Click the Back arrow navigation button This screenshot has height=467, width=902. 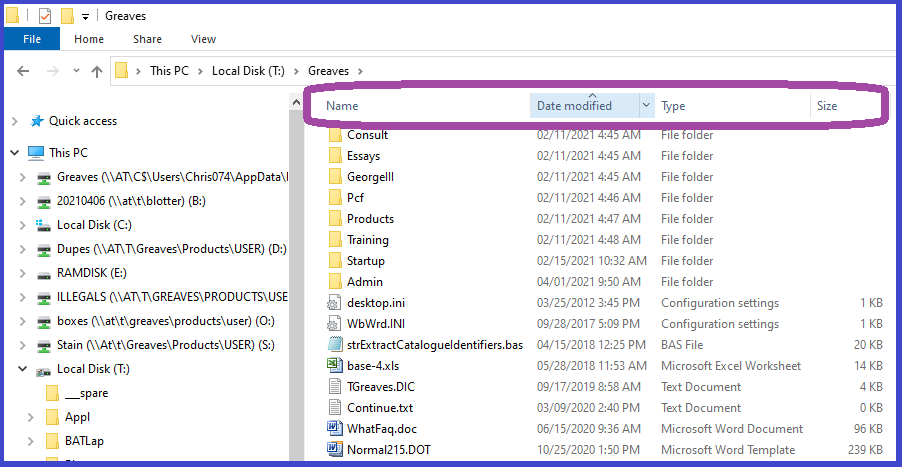pos(24,71)
